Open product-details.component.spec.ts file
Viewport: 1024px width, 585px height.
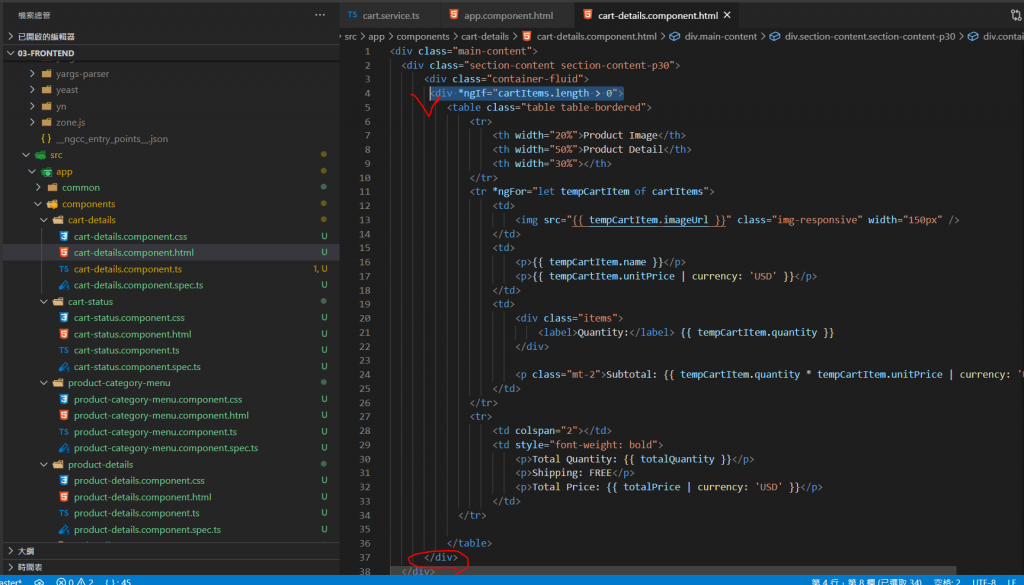click(x=147, y=530)
